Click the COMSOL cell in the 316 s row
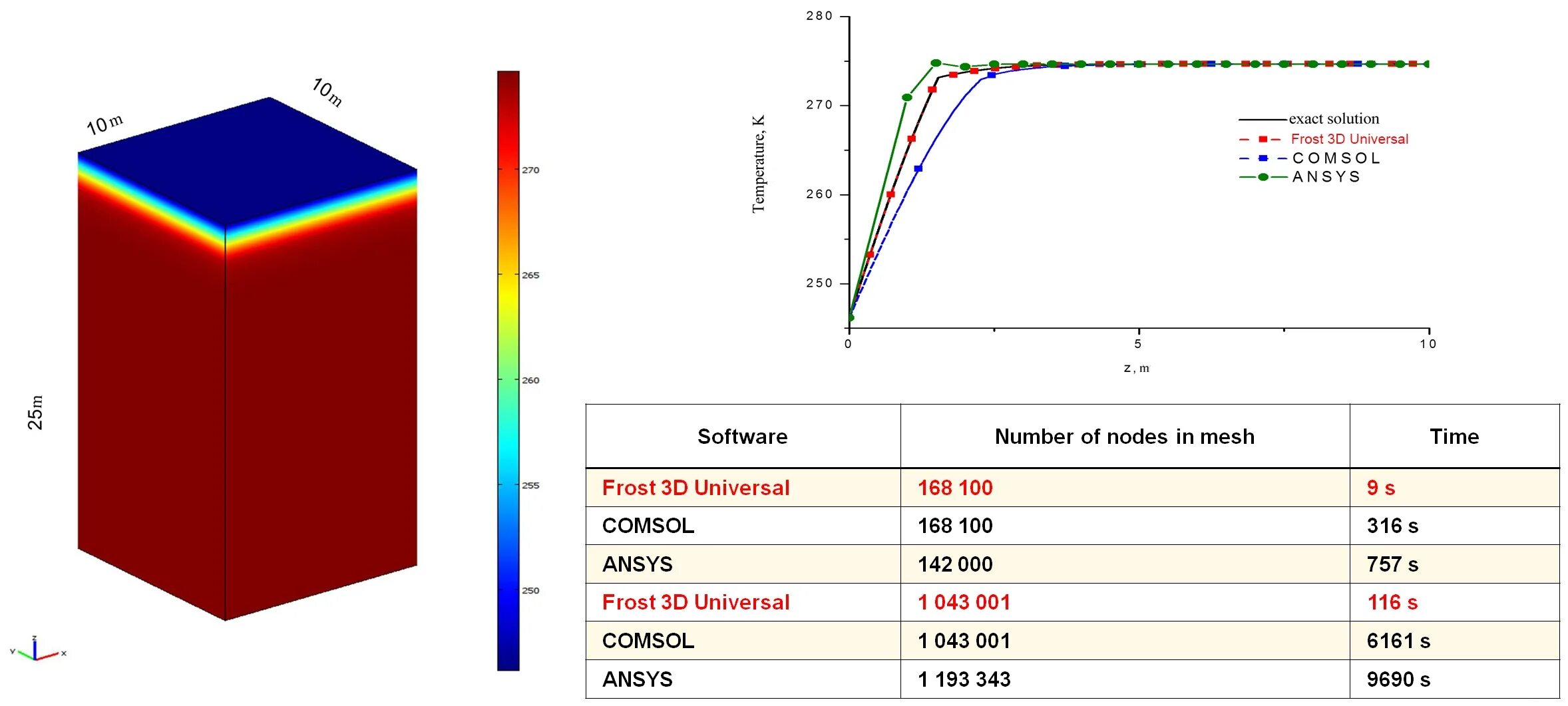 [743, 526]
